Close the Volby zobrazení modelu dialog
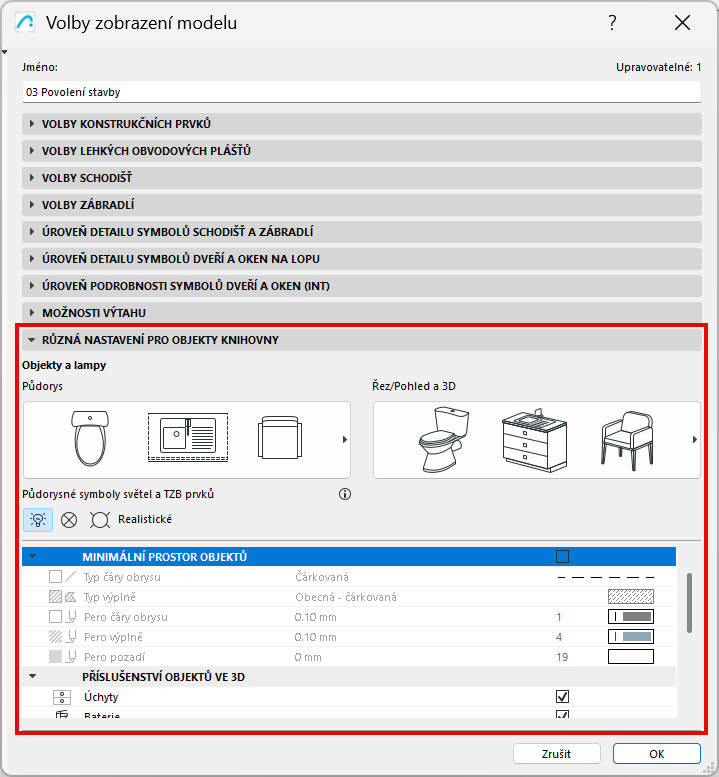The width and height of the screenshot is (719, 777). point(682,23)
